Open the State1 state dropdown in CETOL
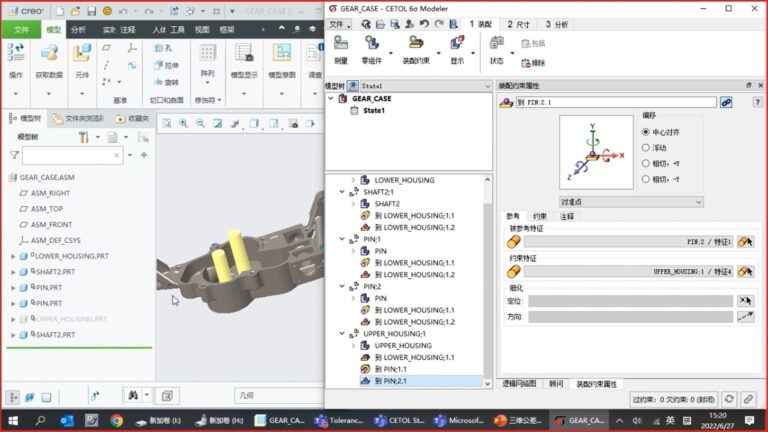768x432 pixels. tap(425, 86)
